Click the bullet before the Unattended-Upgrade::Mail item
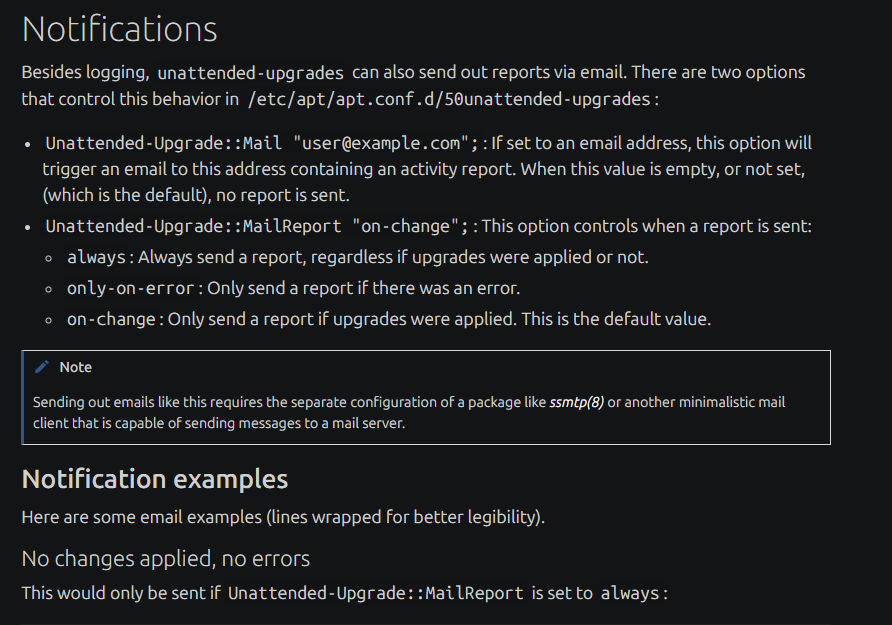The image size is (892, 625). (x=32, y=144)
